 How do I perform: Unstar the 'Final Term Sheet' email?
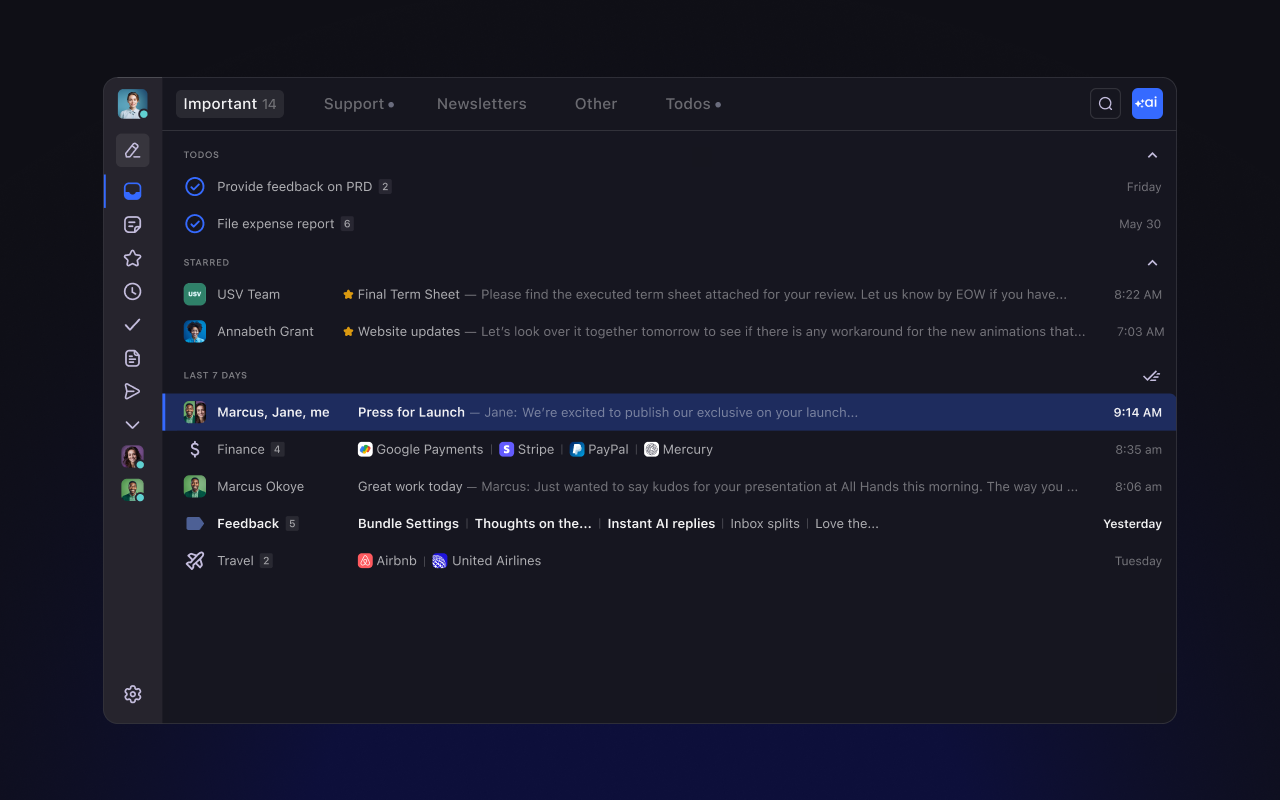[347, 294]
